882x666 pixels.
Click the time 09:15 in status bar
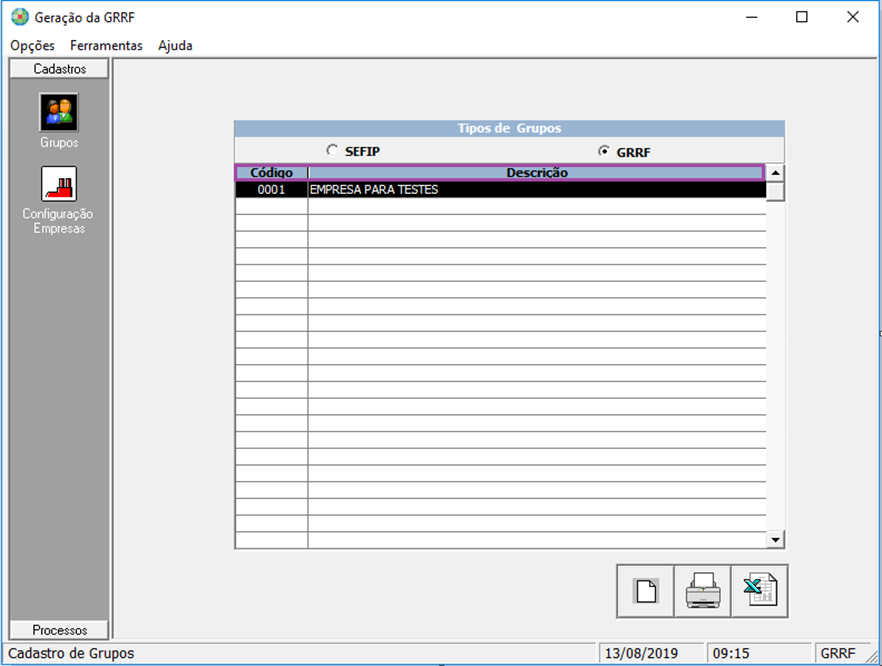(731, 654)
